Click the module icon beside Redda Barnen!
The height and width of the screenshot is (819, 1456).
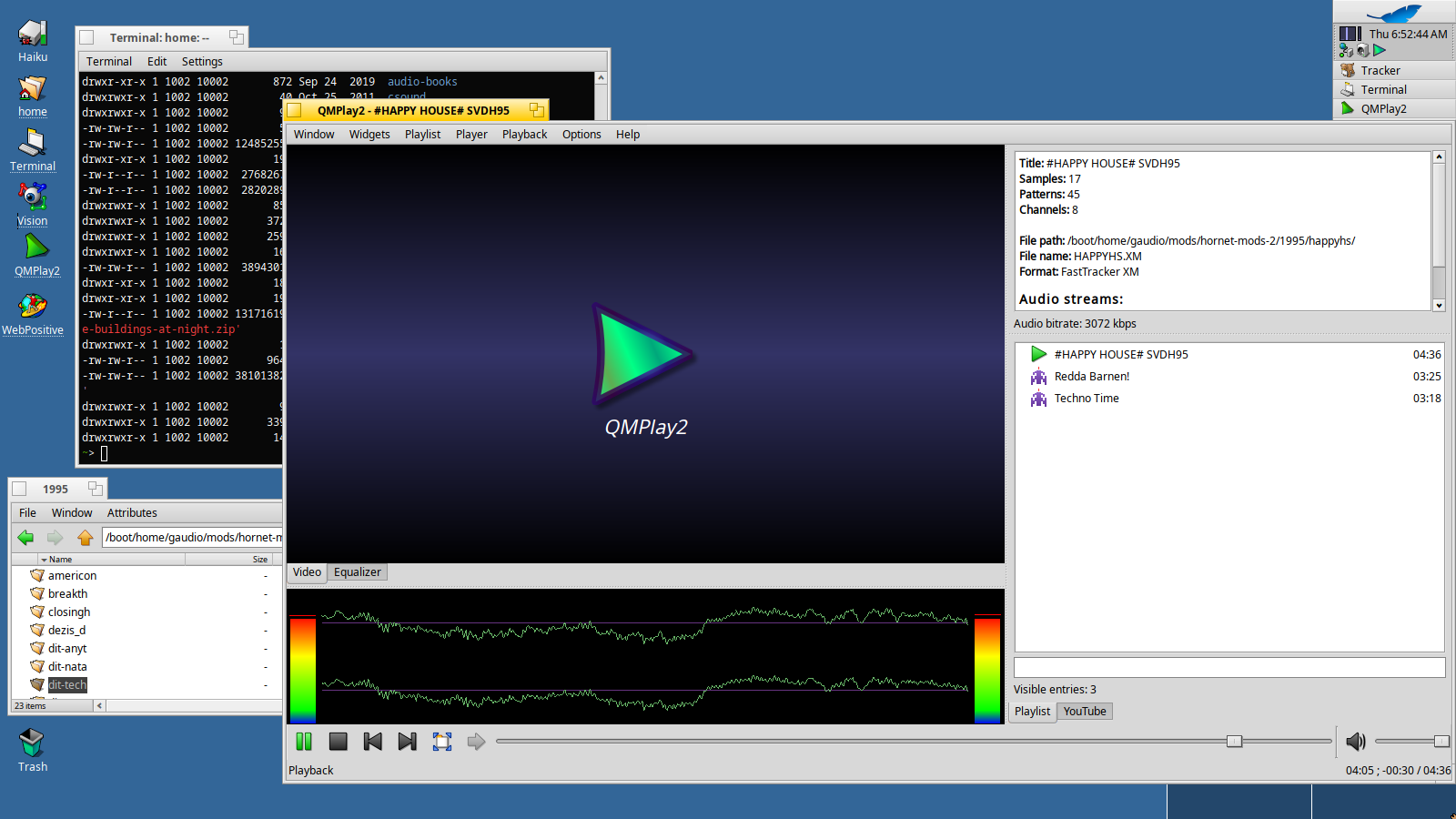pyautogui.click(x=1038, y=377)
